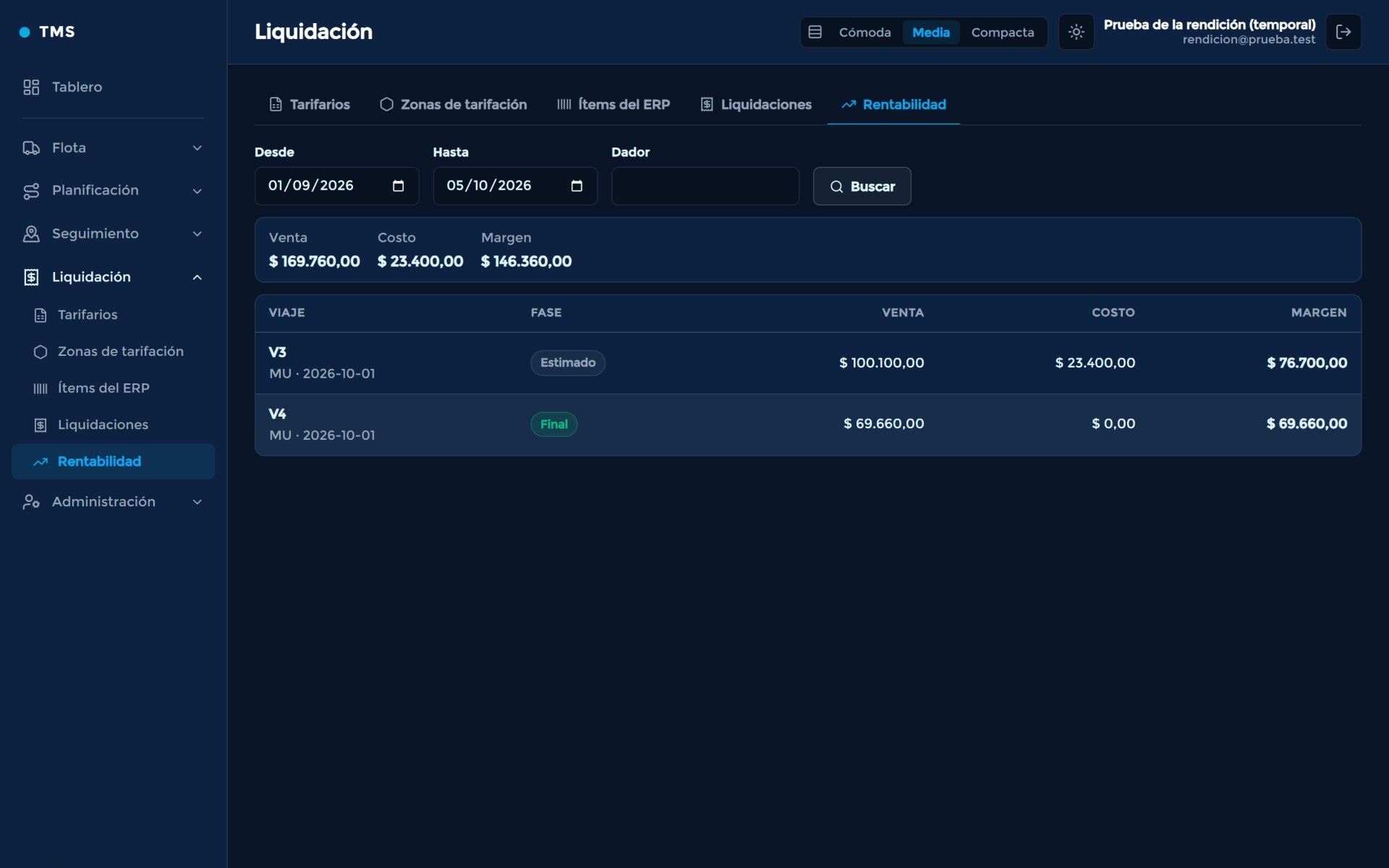Select the Compacta density option
Viewport: 1389px width, 868px height.
coord(1002,32)
